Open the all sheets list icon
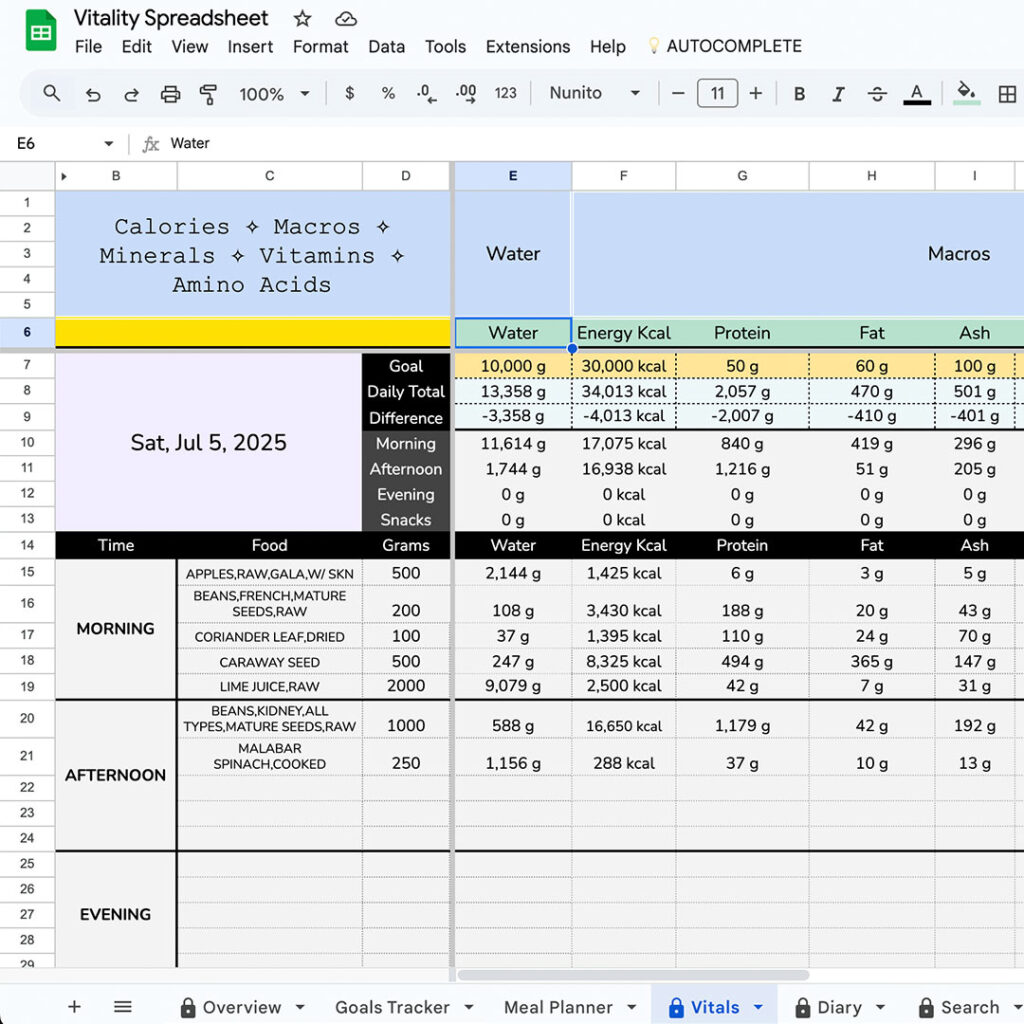Screen dimensions: 1024x1024 point(123,1006)
